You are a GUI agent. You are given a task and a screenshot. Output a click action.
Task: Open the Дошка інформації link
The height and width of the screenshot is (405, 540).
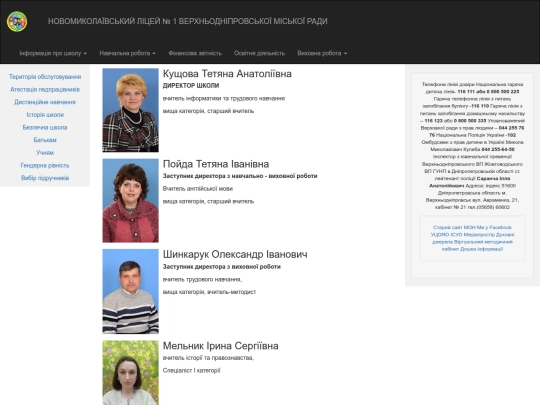pos(481,249)
